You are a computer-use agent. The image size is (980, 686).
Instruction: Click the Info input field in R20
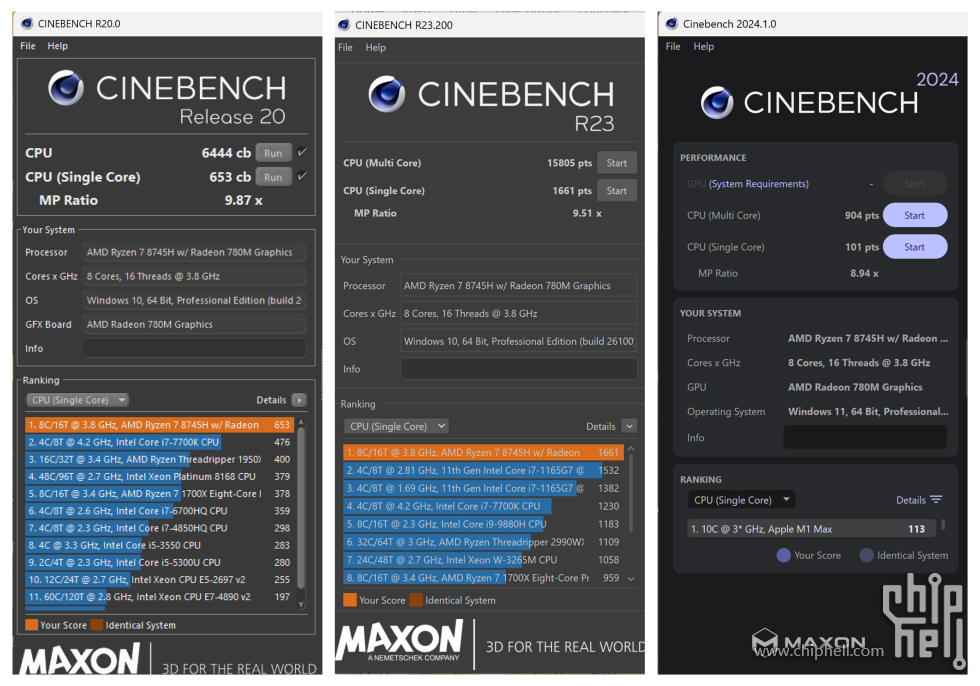coord(194,348)
